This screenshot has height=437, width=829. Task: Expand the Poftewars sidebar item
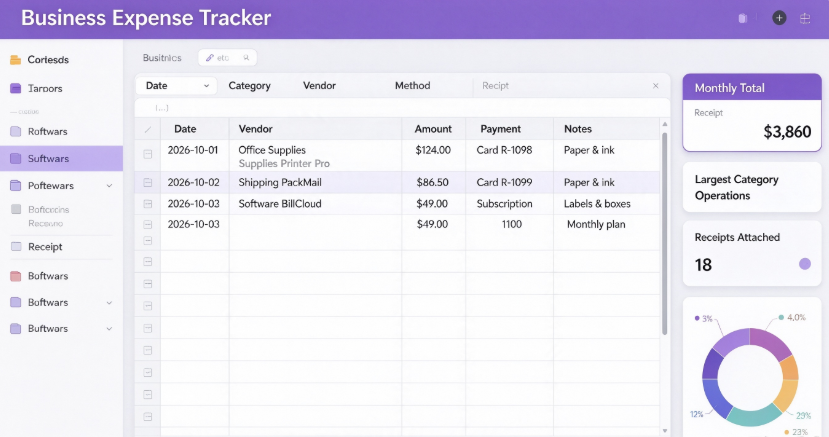[x=109, y=185]
